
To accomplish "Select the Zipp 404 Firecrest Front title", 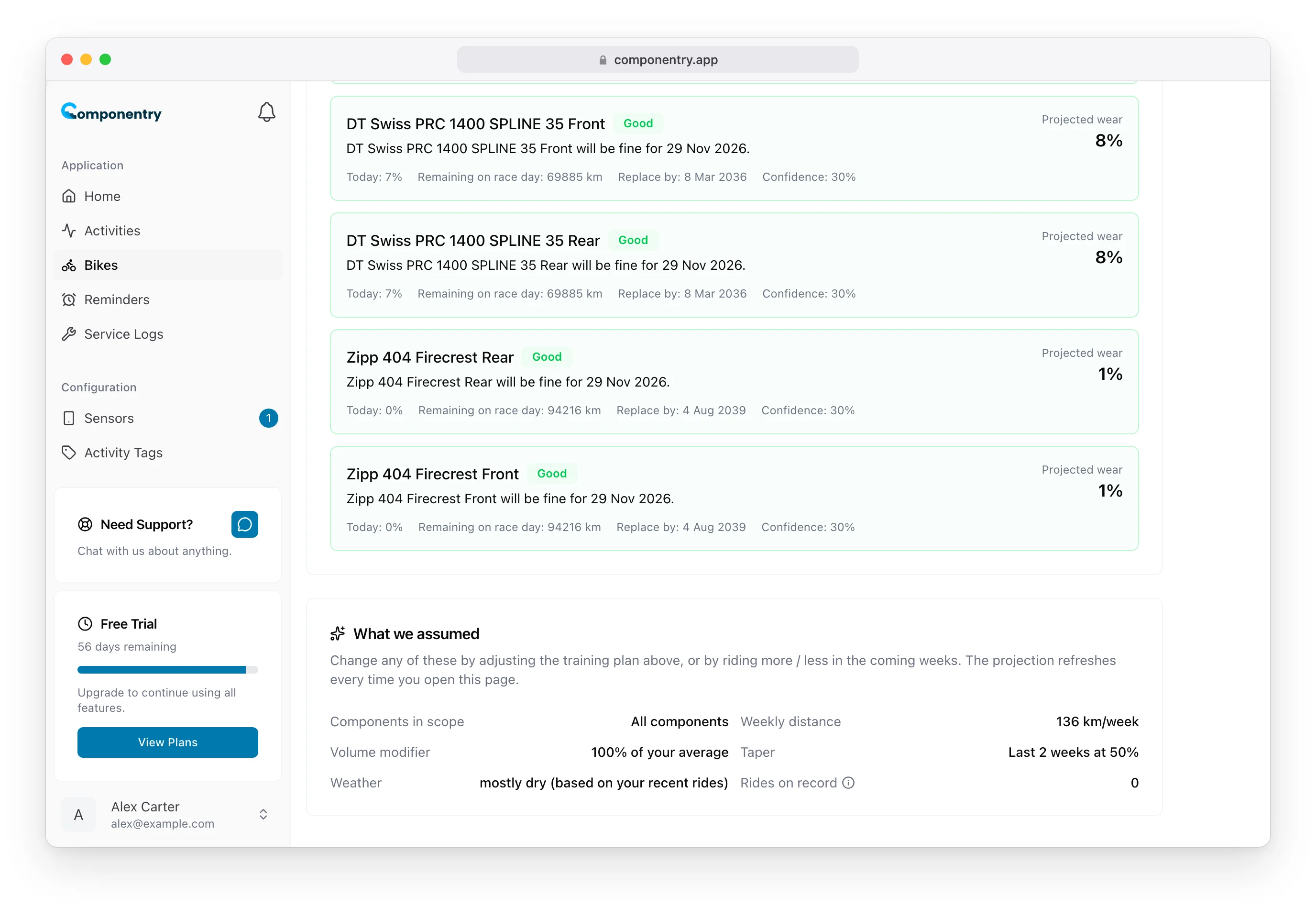I will click(x=432, y=474).
